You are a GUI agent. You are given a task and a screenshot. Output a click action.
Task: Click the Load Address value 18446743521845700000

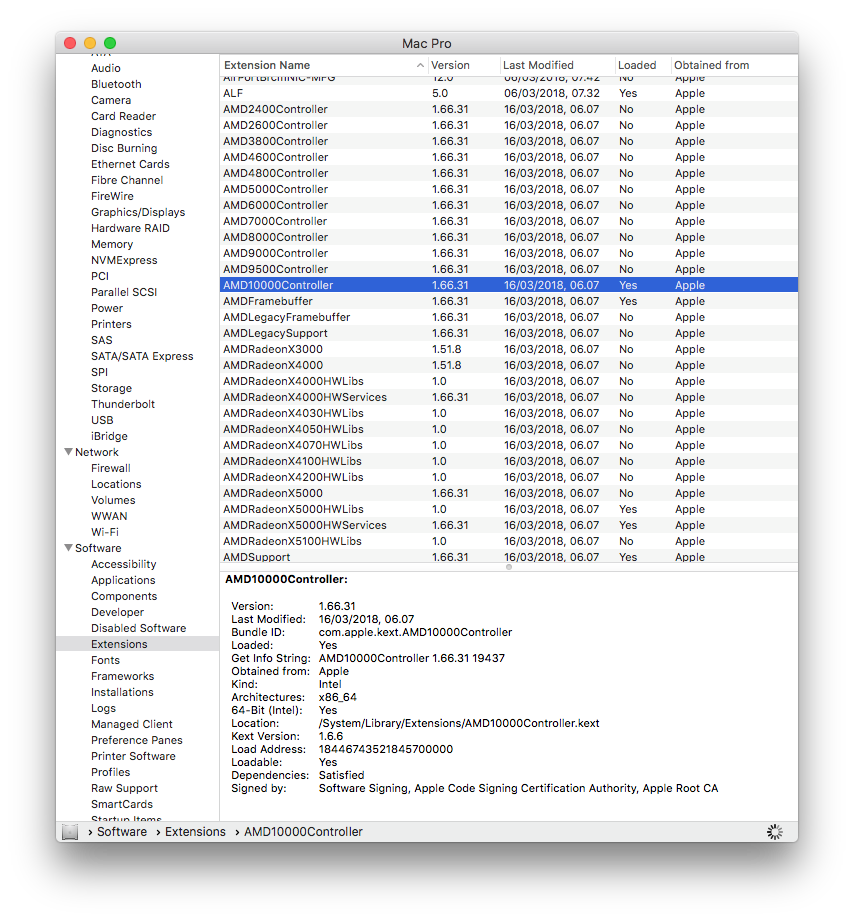coord(386,749)
